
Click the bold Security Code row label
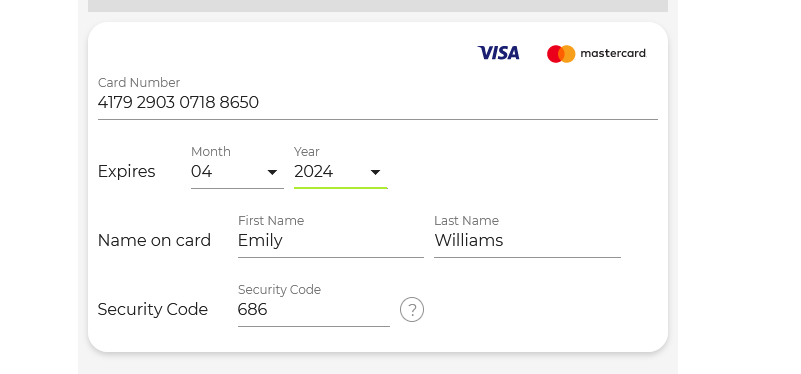point(153,309)
